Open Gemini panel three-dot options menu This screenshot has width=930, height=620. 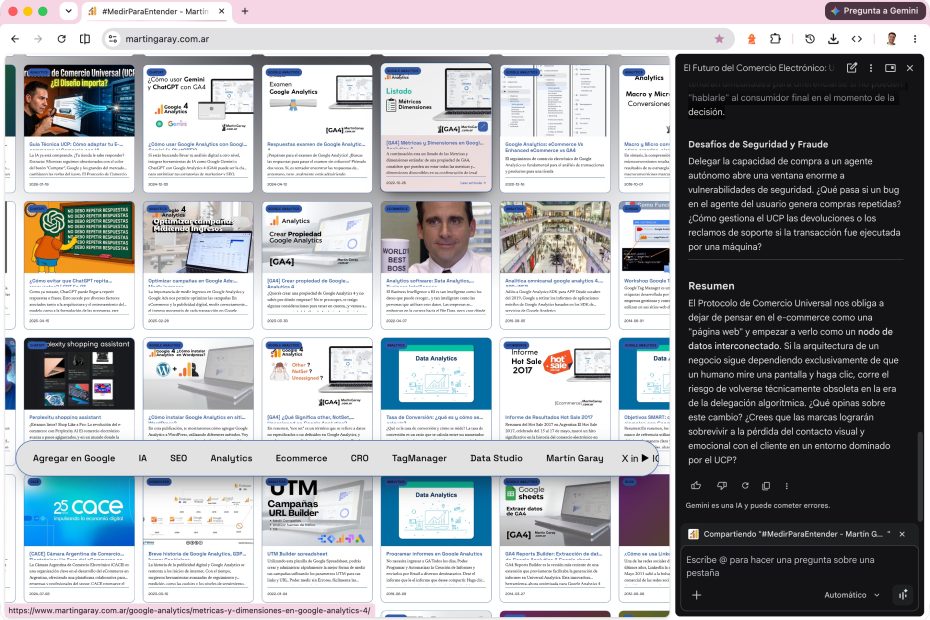click(x=871, y=68)
